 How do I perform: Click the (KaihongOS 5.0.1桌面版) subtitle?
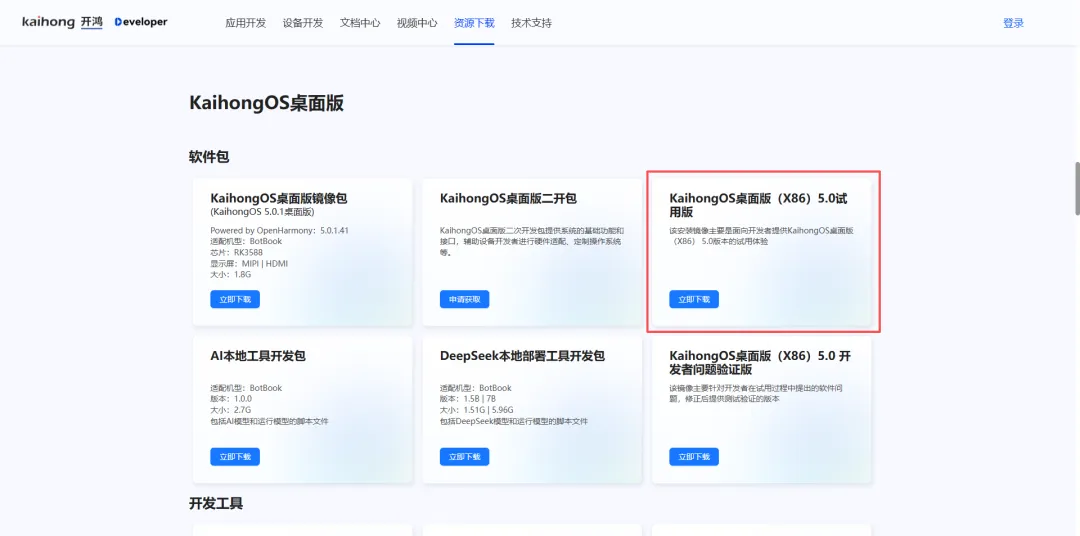click(262, 212)
